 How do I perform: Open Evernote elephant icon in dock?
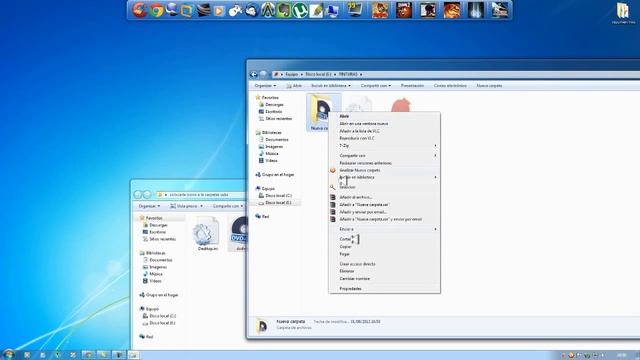tap(284, 10)
